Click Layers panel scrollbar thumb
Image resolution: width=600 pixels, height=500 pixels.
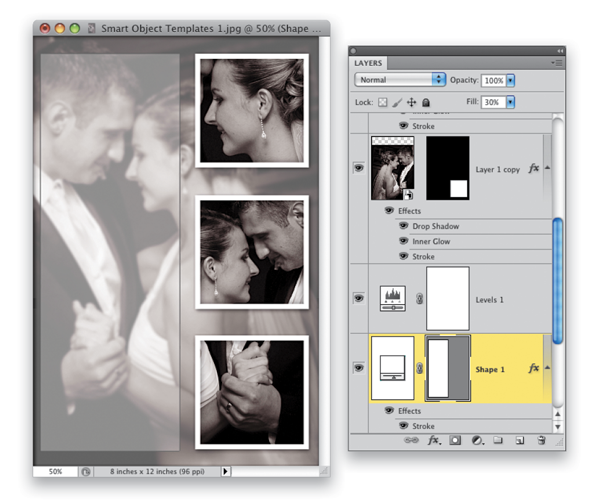coord(558,280)
